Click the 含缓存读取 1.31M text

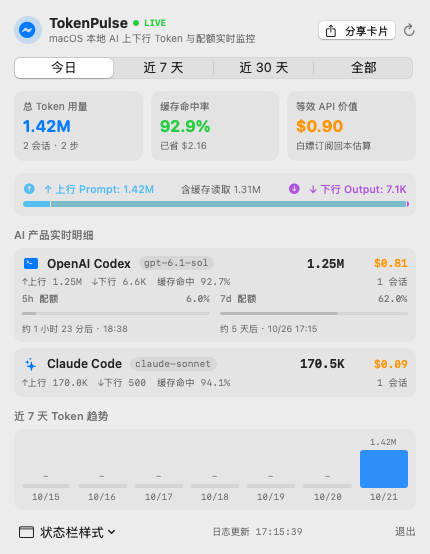(221, 190)
